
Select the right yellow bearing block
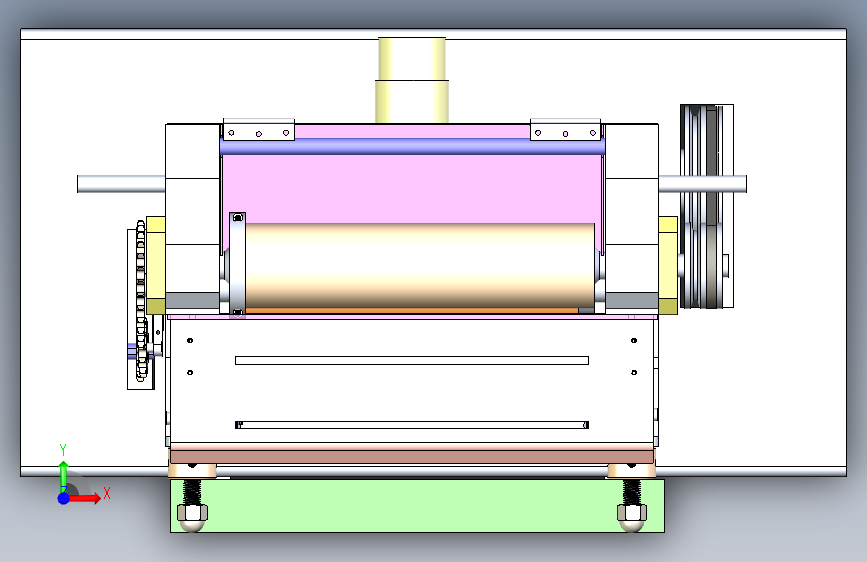(x=668, y=266)
